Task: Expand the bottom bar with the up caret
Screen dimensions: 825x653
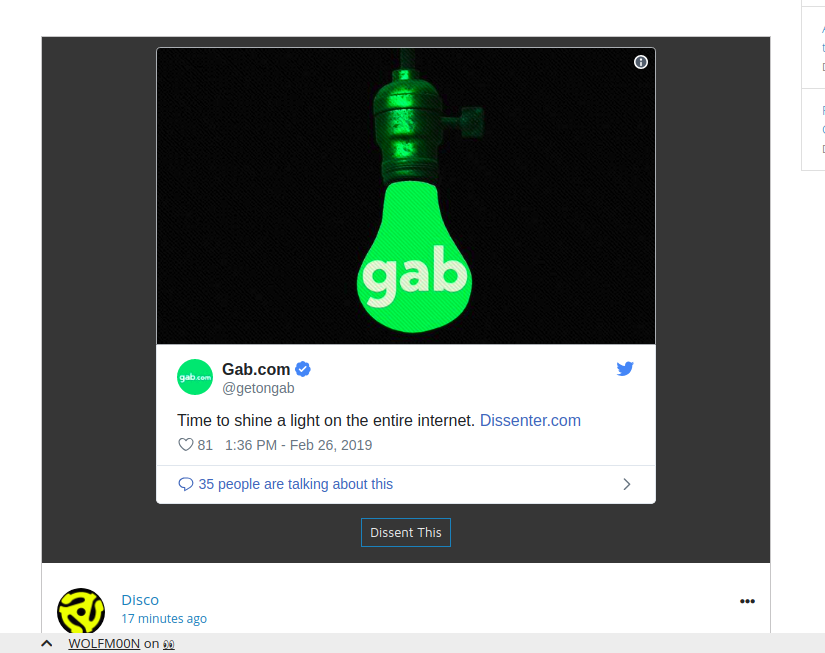Action: pos(47,643)
